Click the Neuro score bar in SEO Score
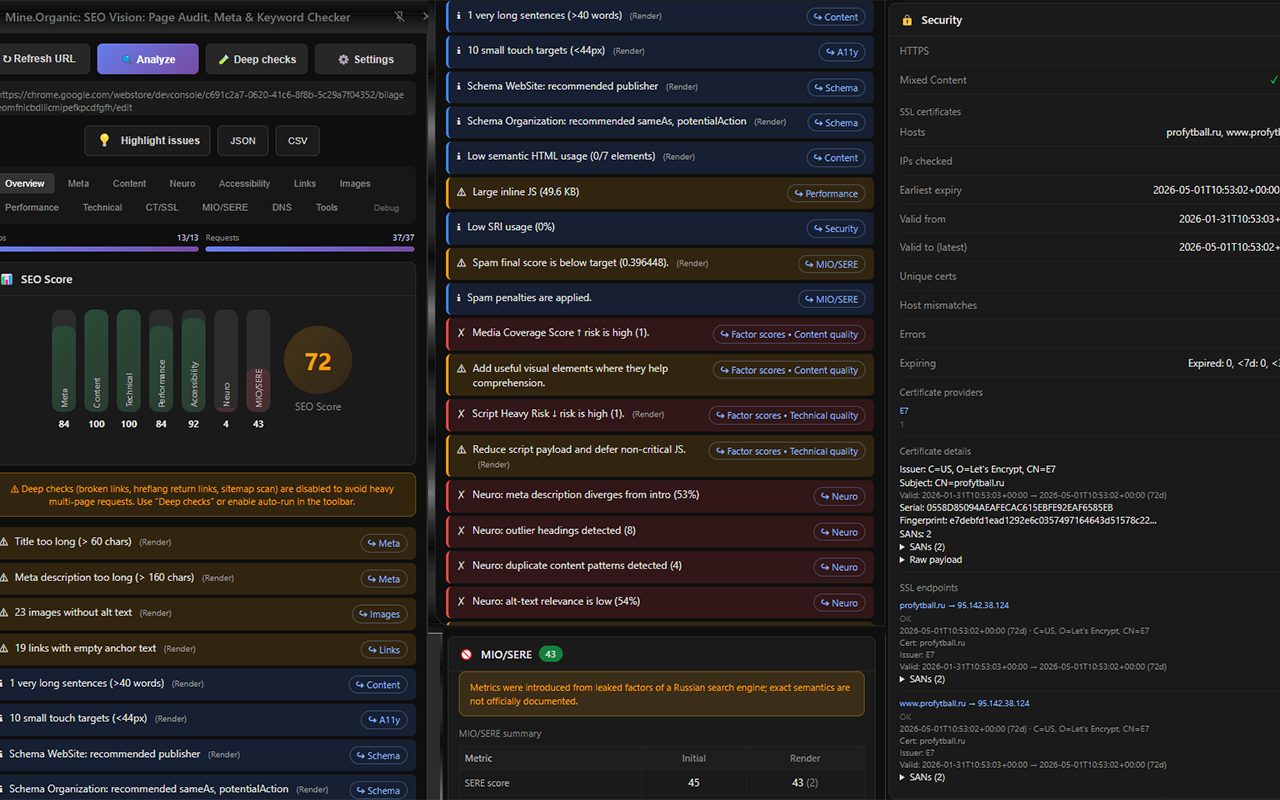The height and width of the screenshot is (800, 1280). [226, 360]
